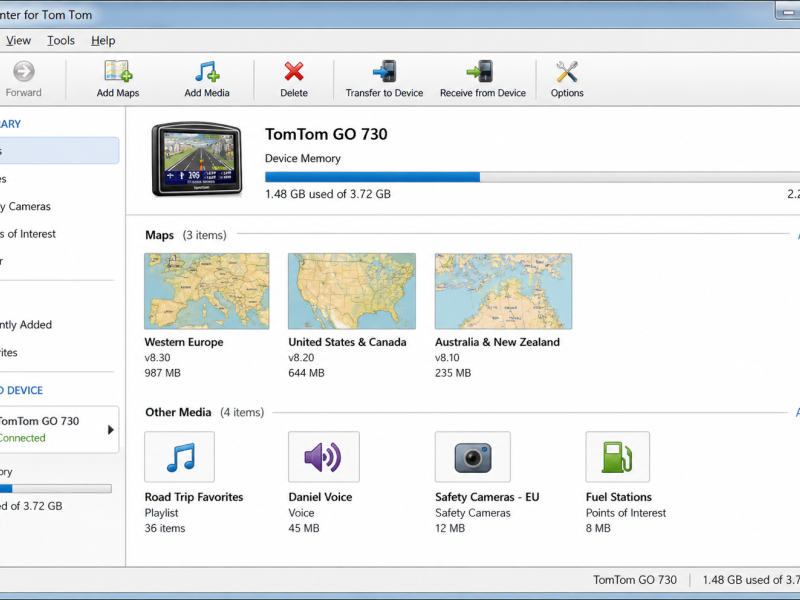This screenshot has height=600, width=800.
Task: Open the Recently Added sidebar item
Action: pos(26,324)
